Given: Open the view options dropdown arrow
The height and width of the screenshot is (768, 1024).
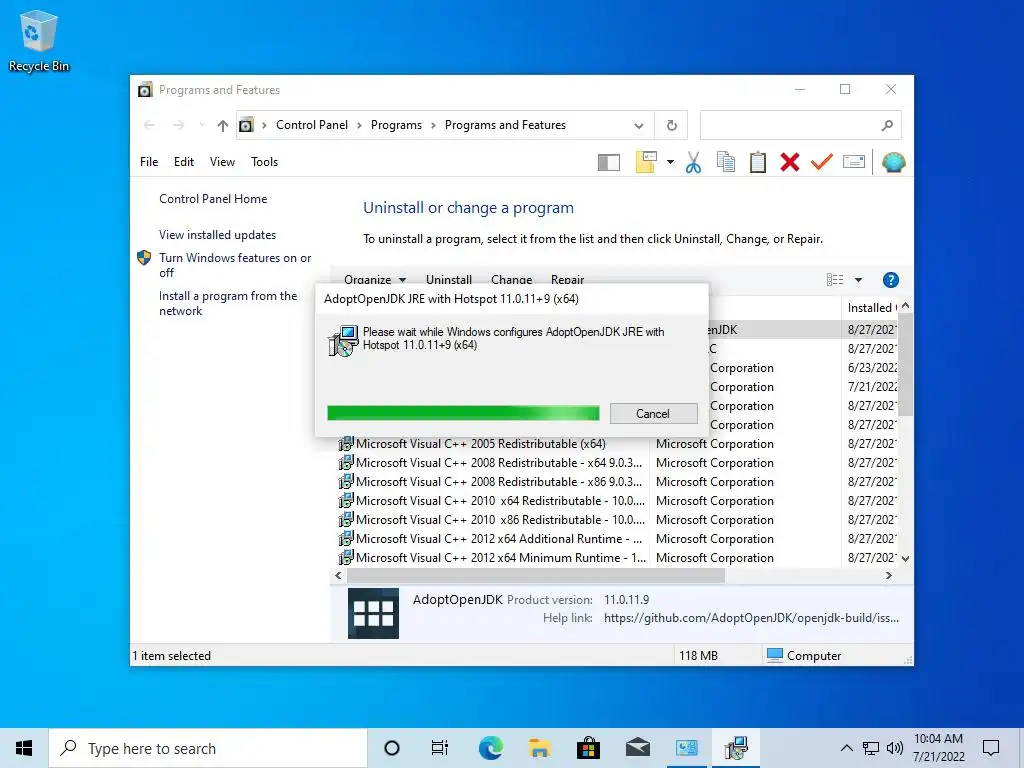Looking at the screenshot, I should click(x=858, y=280).
